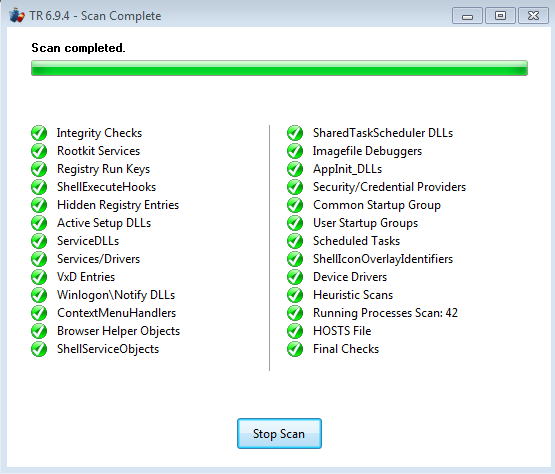Click the check icon beside Heuristic Scans

click(x=295, y=295)
